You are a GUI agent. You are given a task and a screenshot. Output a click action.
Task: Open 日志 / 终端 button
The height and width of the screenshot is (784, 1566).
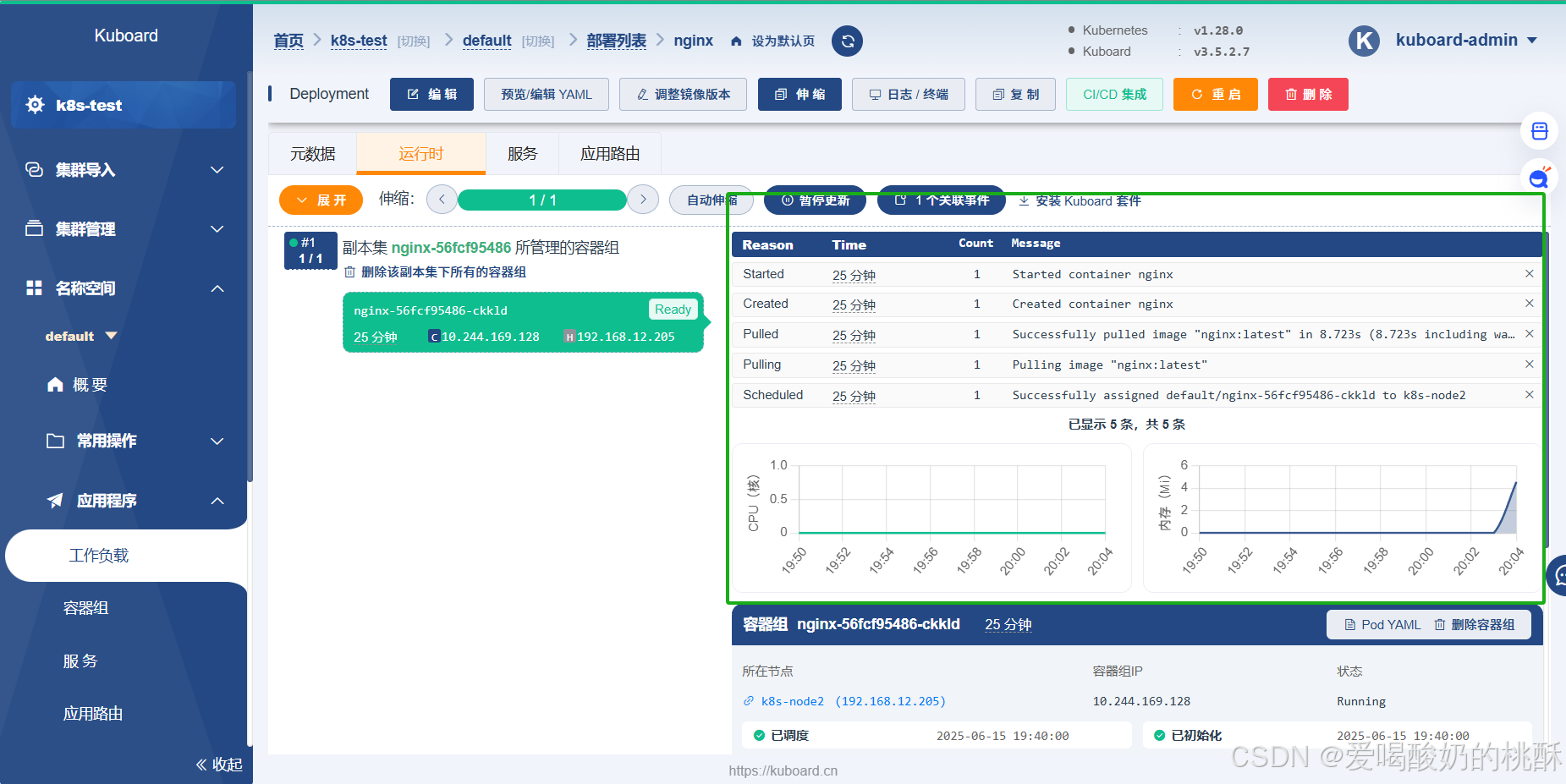click(x=909, y=94)
